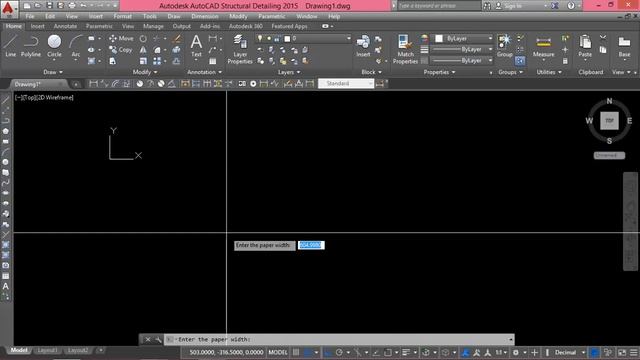
Task: Click the keyword search box
Action: (x=439, y=6)
